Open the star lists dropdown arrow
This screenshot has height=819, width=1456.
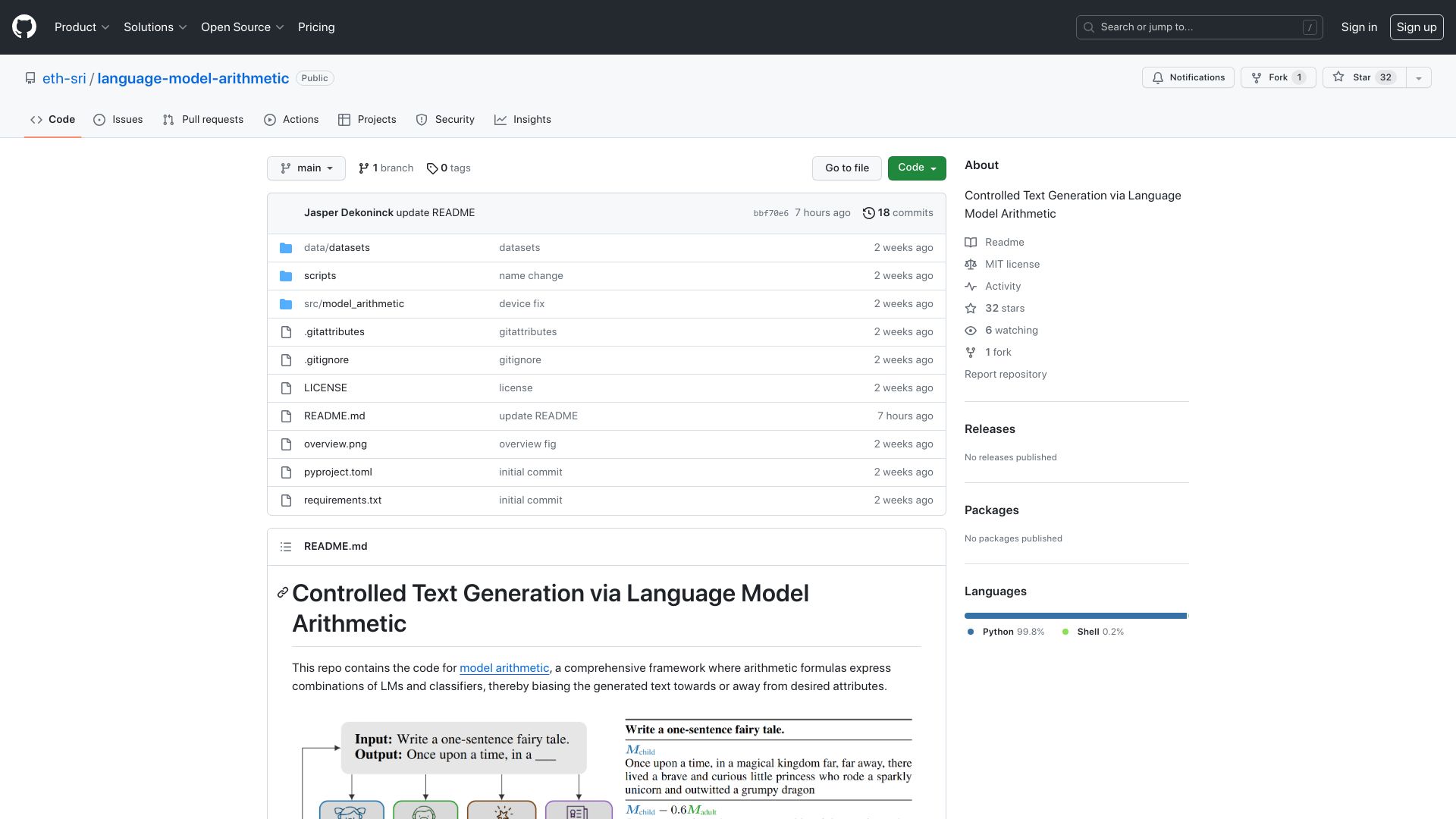pos(1419,78)
